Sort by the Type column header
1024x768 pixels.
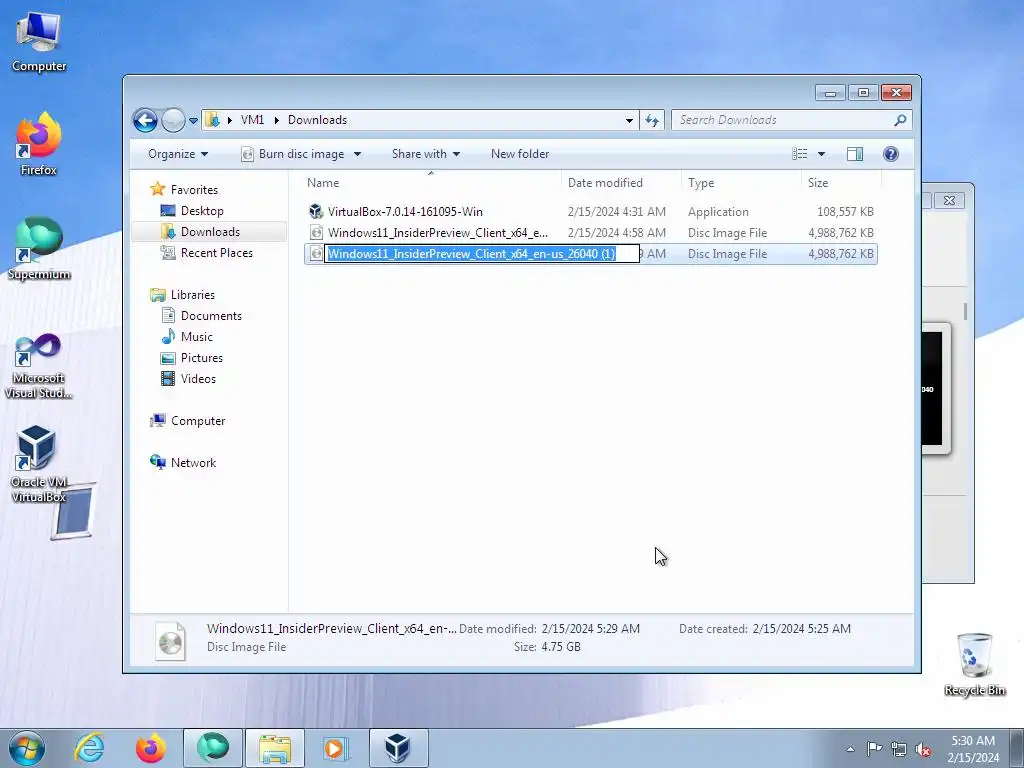(x=741, y=183)
